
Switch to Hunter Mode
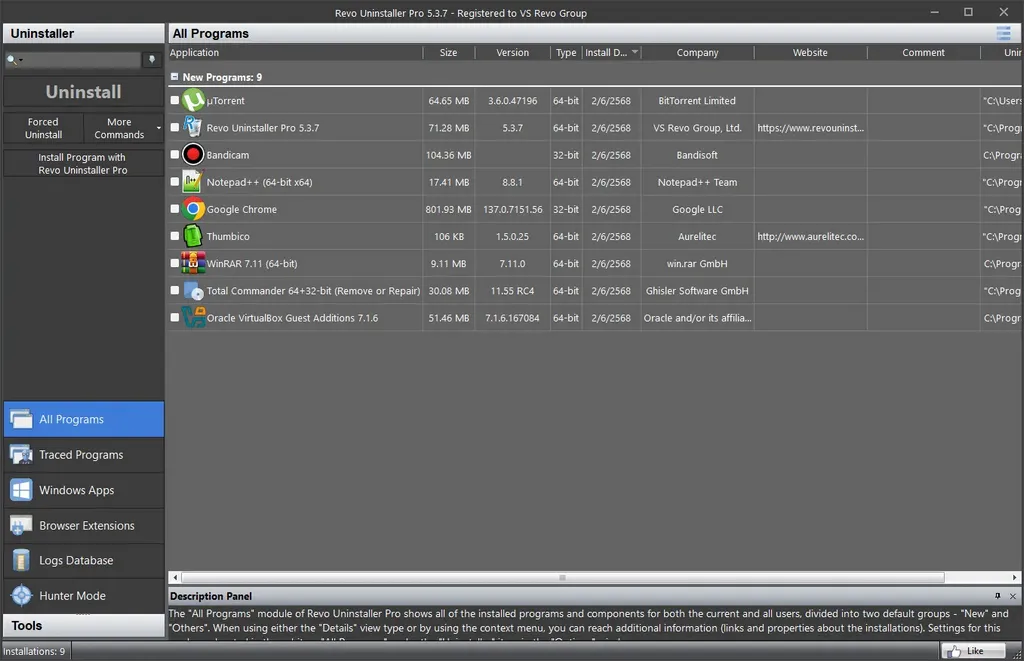[84, 596]
